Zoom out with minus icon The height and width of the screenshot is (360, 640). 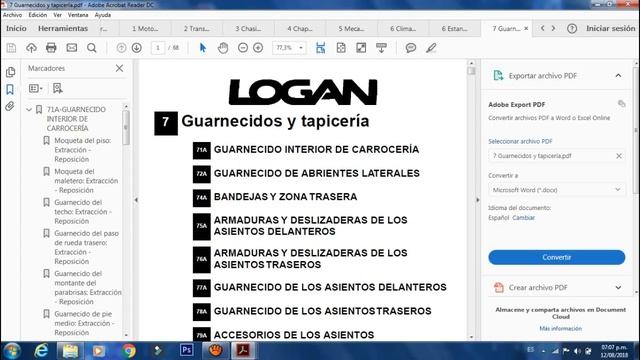(x=243, y=48)
